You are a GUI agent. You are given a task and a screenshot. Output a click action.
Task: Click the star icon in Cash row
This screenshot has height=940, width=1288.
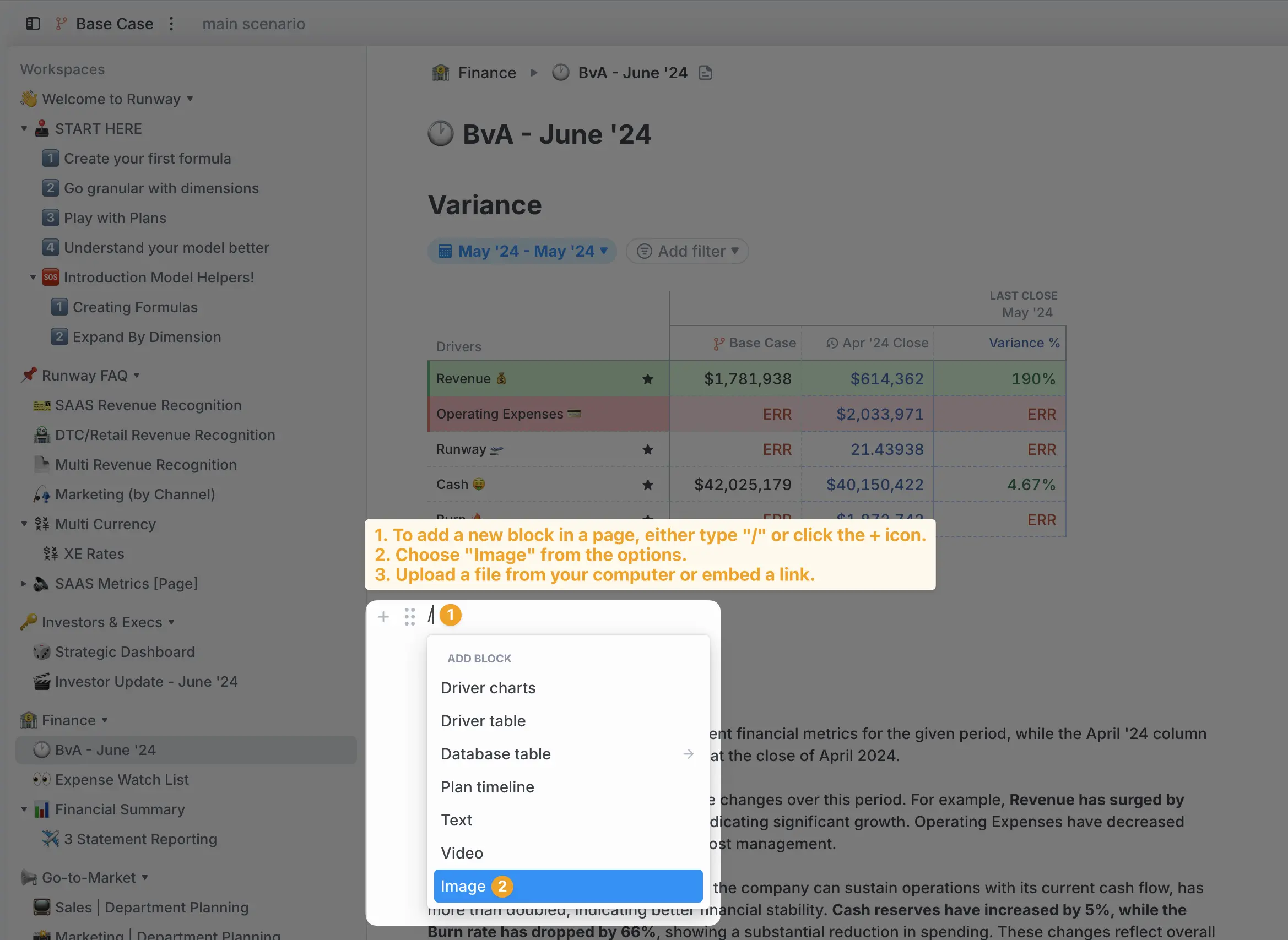click(x=647, y=485)
